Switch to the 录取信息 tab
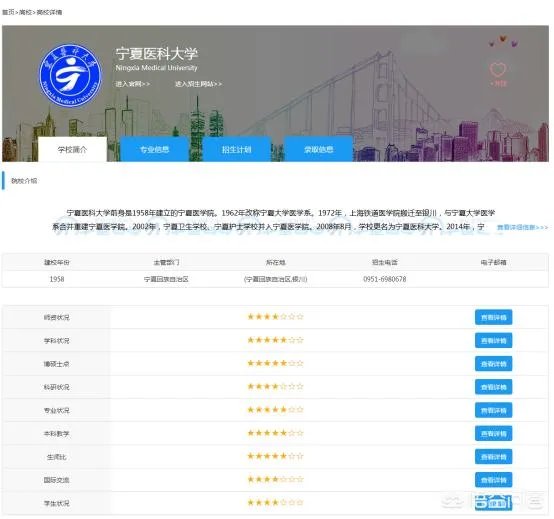 click(318, 150)
